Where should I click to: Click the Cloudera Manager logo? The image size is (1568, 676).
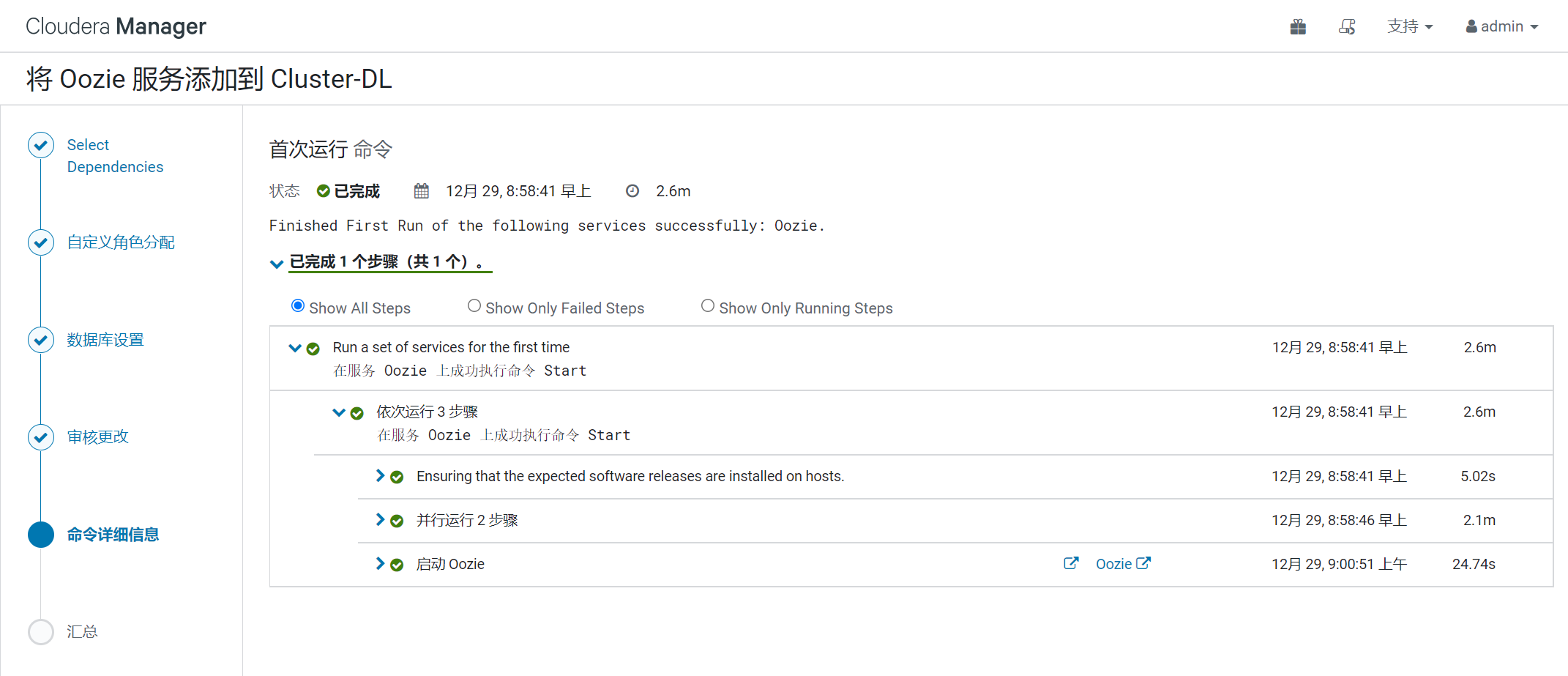(x=116, y=26)
